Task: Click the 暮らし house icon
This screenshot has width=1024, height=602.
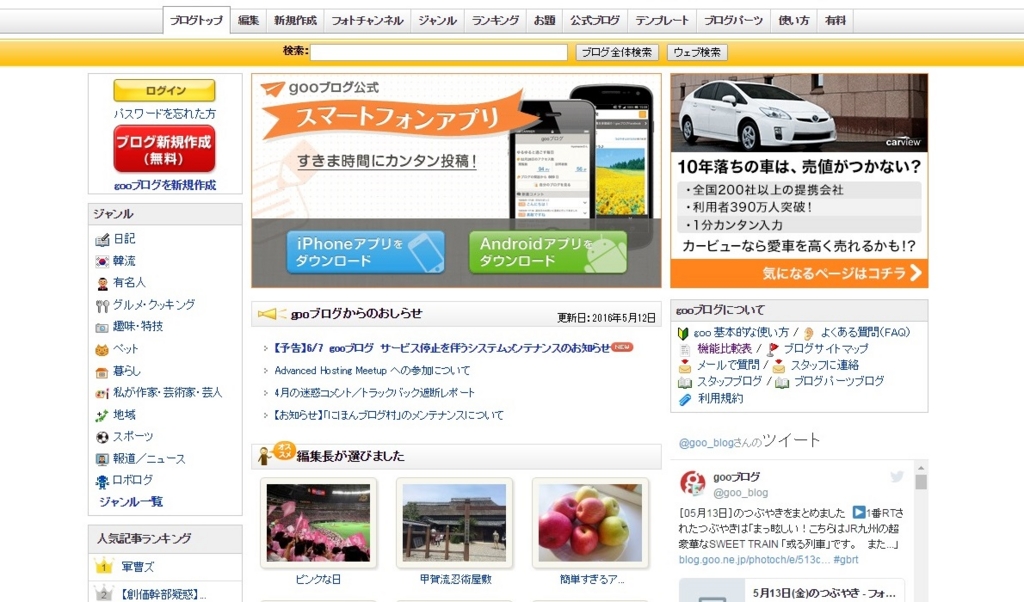Action: [102, 372]
